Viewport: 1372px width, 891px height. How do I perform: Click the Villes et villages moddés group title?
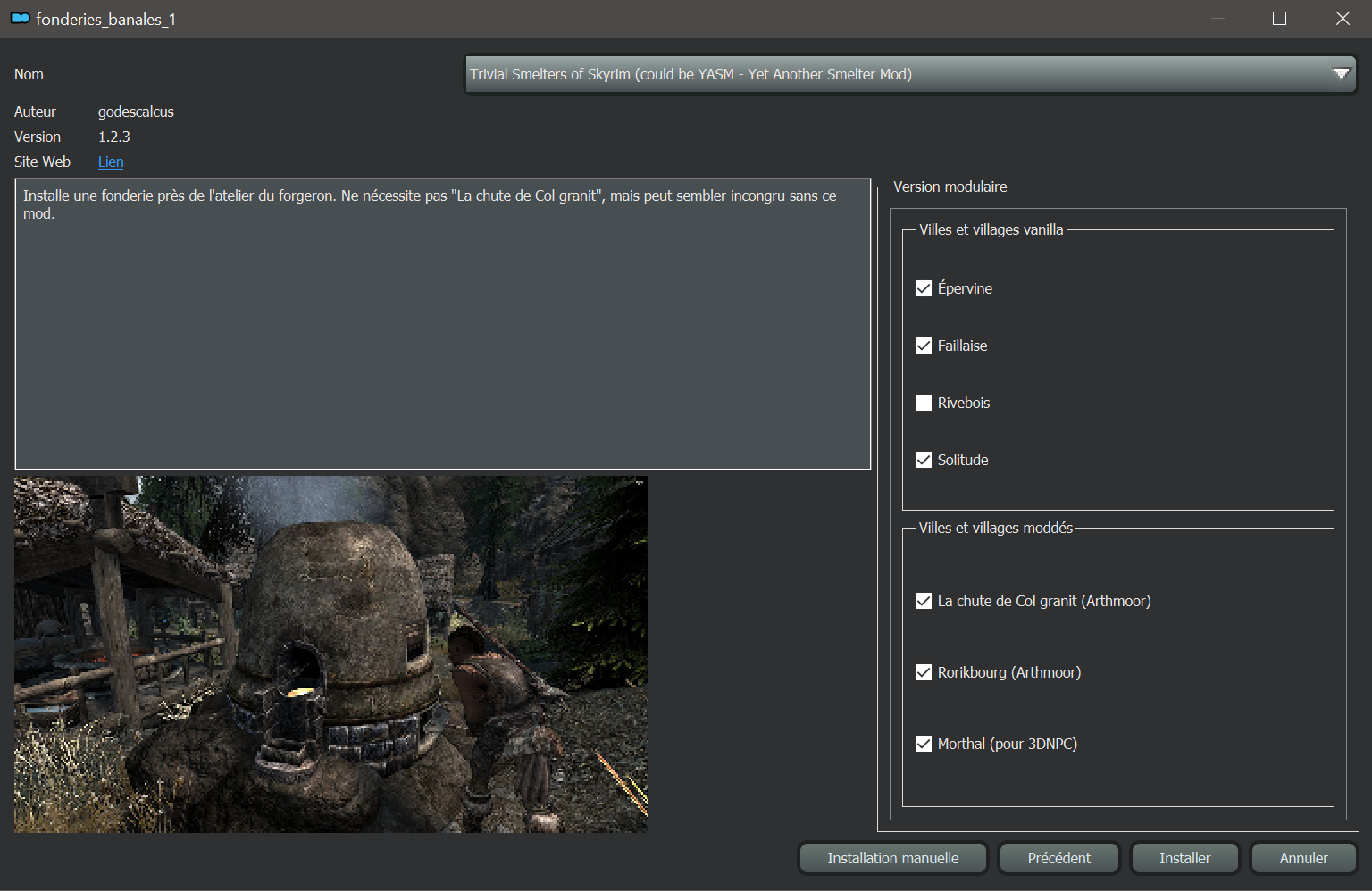(996, 528)
